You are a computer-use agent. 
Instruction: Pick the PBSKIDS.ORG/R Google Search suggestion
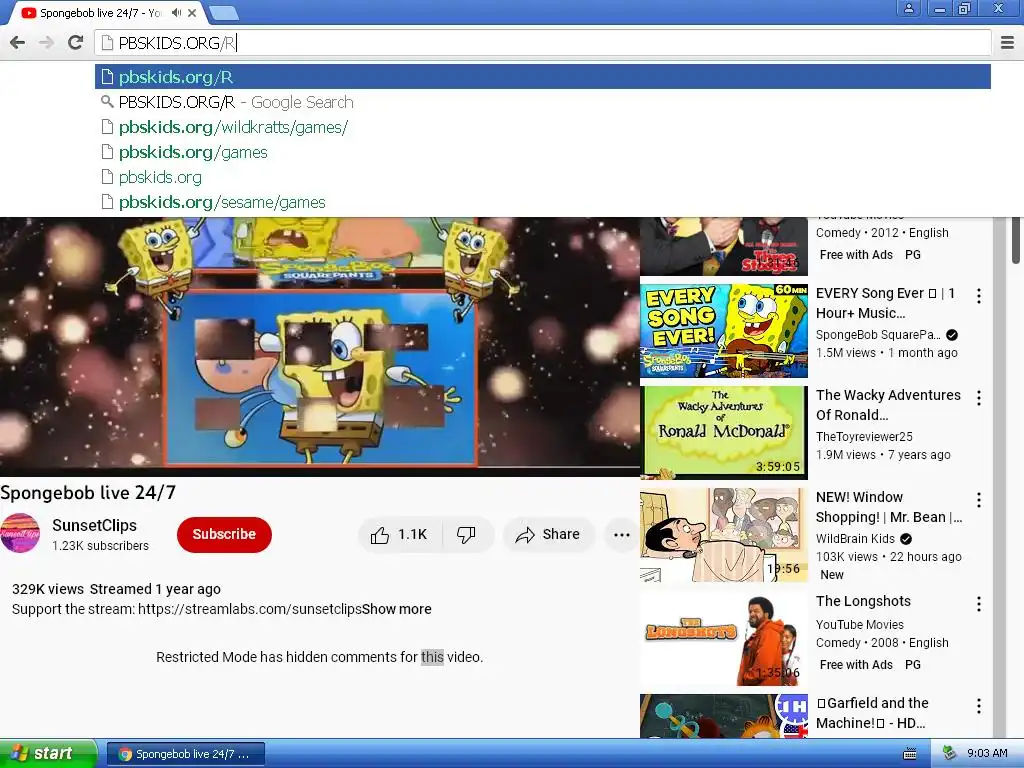543,103
